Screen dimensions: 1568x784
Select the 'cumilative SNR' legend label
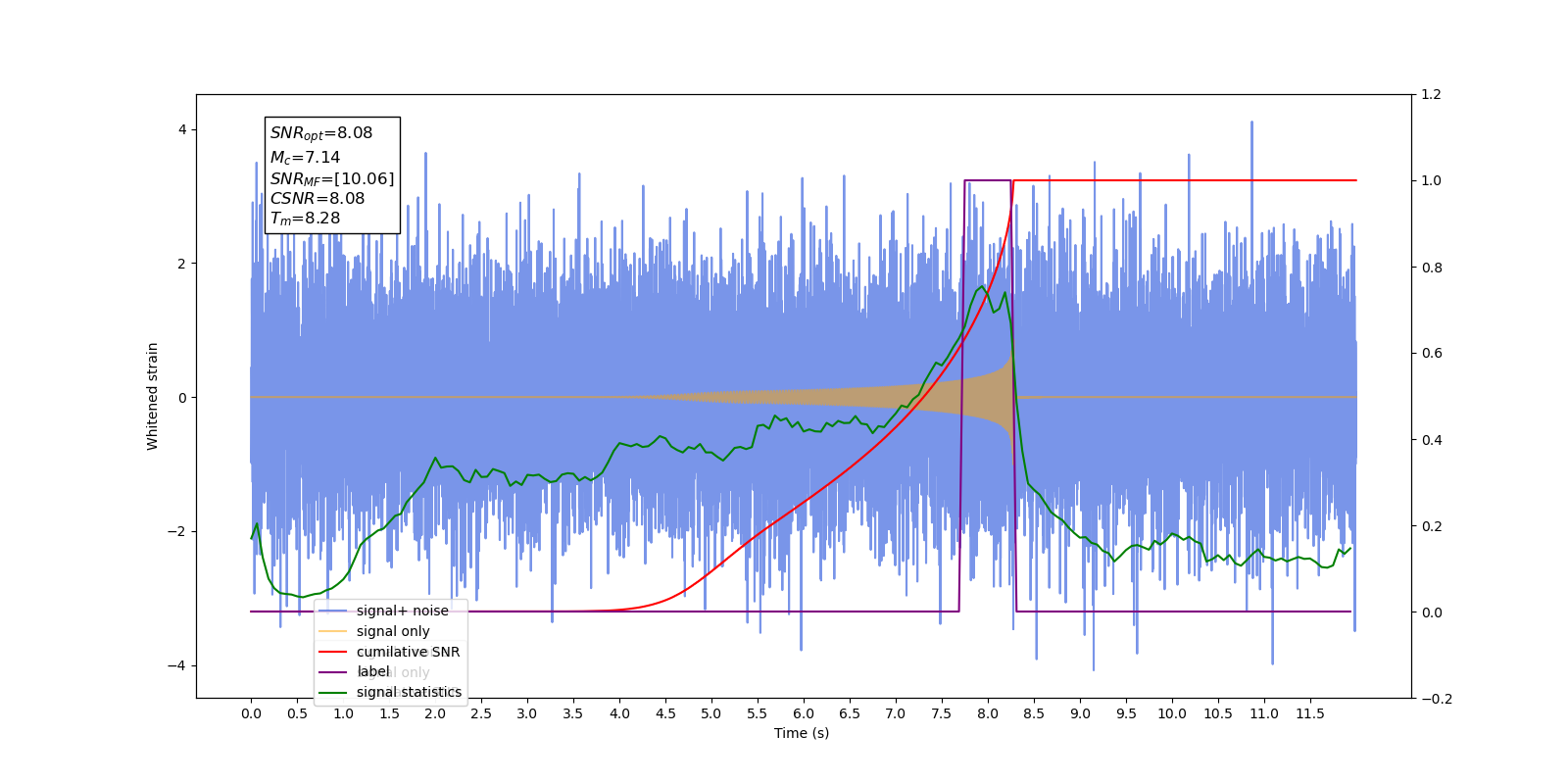pyautogui.click(x=408, y=652)
